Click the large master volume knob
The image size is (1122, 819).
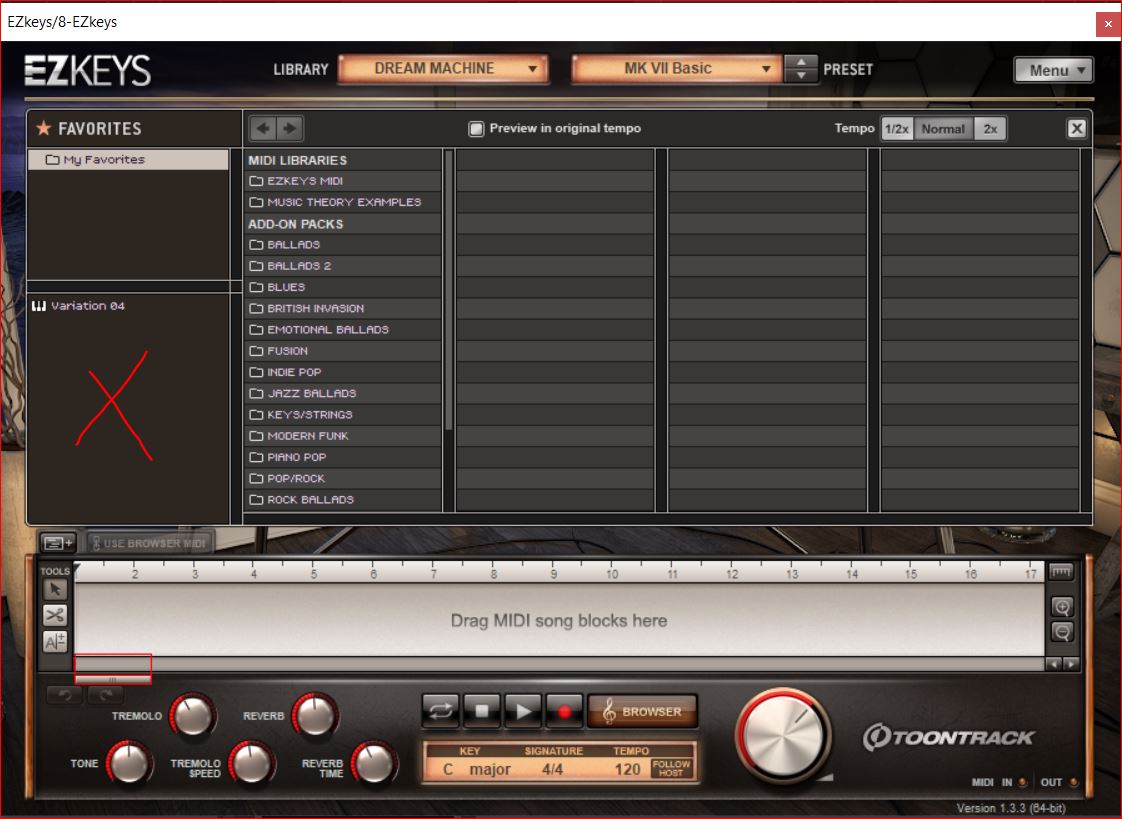point(785,735)
